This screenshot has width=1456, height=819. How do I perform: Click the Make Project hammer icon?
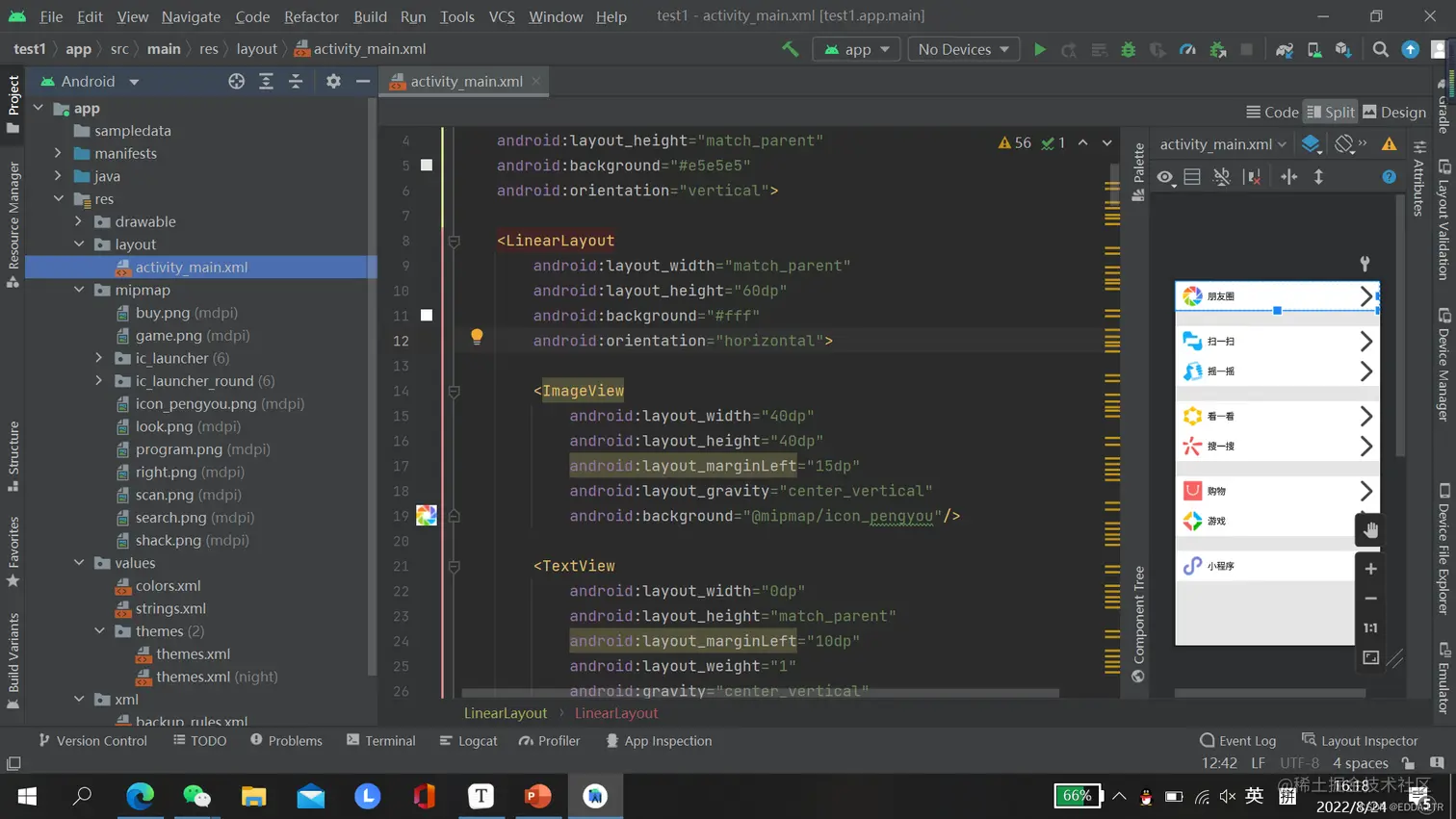point(790,49)
